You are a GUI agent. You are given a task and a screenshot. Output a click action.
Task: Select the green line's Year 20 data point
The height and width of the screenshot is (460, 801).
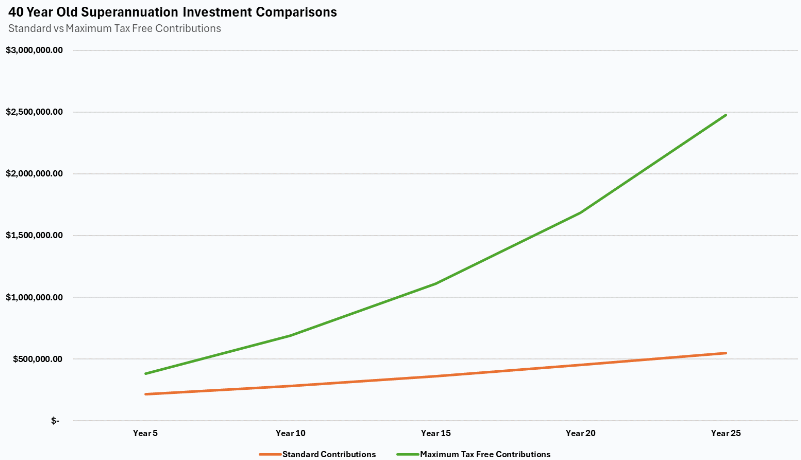point(581,212)
